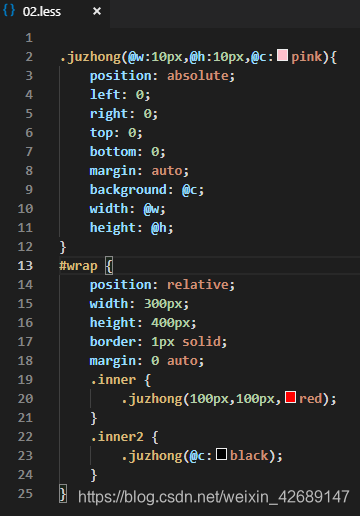Screen dimensions: 360x516
Task: Click the 'bottom: 0;' line
Action: click(x=128, y=152)
